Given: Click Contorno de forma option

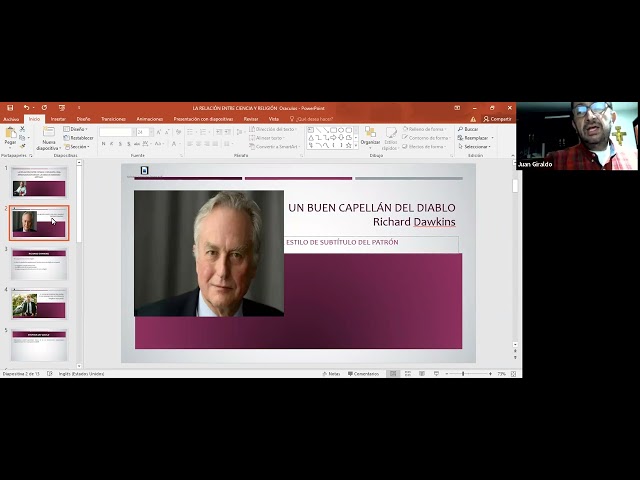Looking at the screenshot, I should [x=426, y=138].
